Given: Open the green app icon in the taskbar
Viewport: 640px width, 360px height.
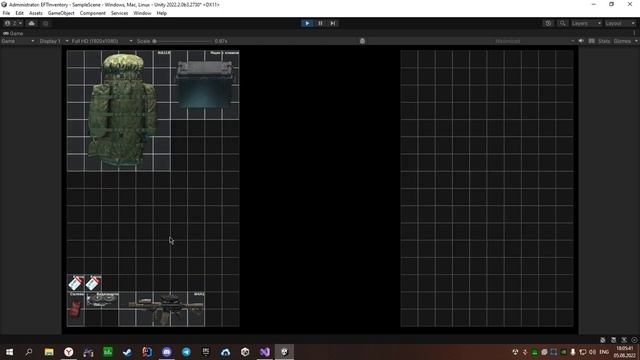Looking at the screenshot, I should tap(108, 352).
